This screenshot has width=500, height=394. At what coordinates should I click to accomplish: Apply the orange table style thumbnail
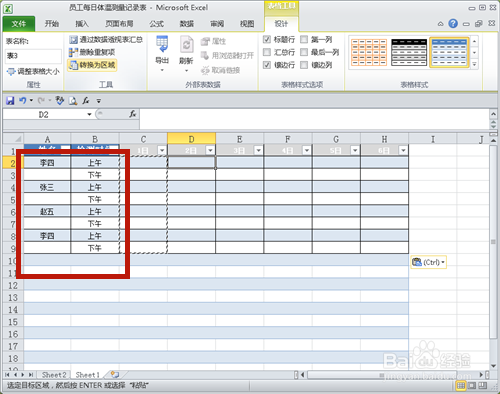(369, 52)
